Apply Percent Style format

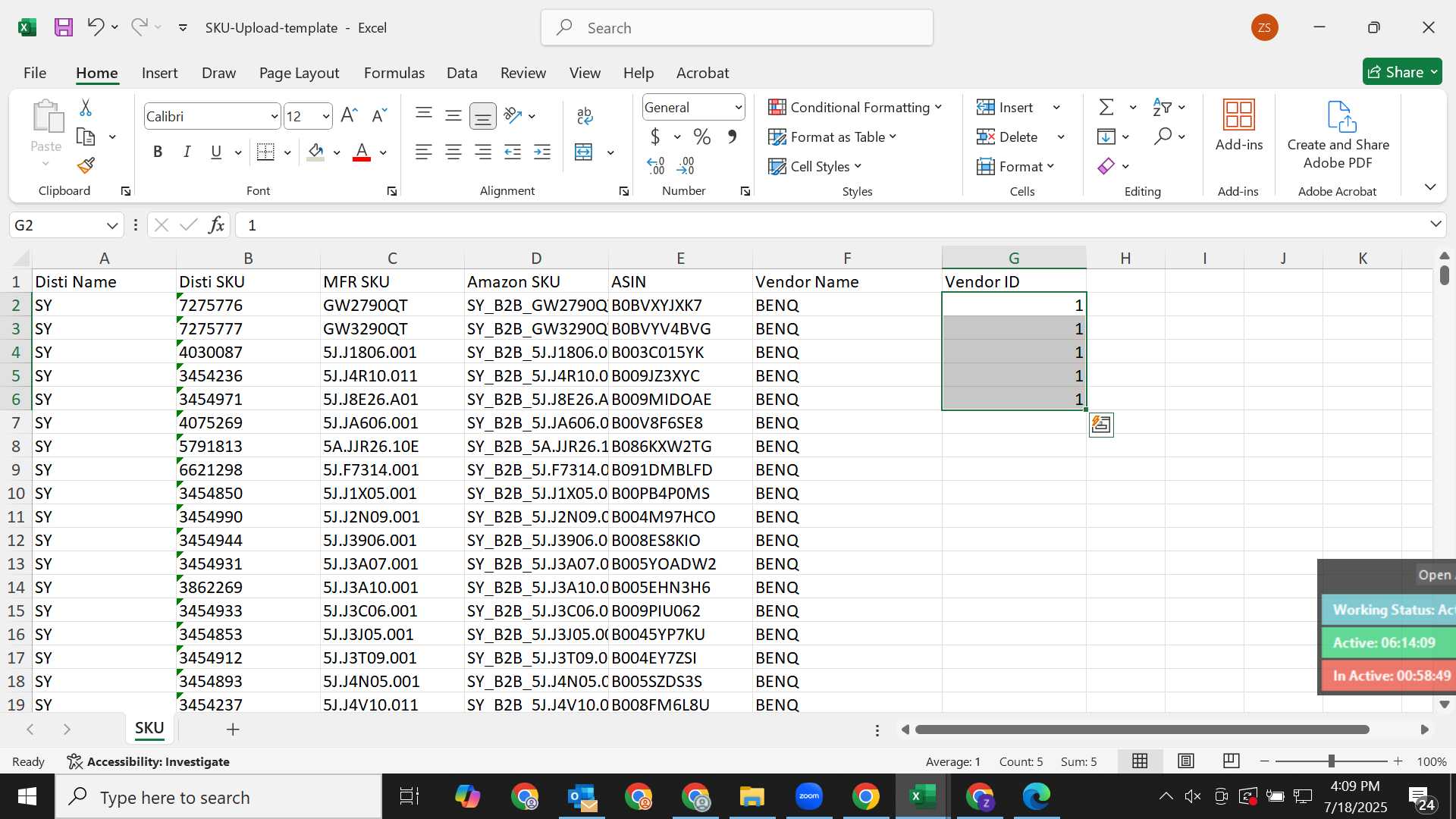tap(702, 136)
